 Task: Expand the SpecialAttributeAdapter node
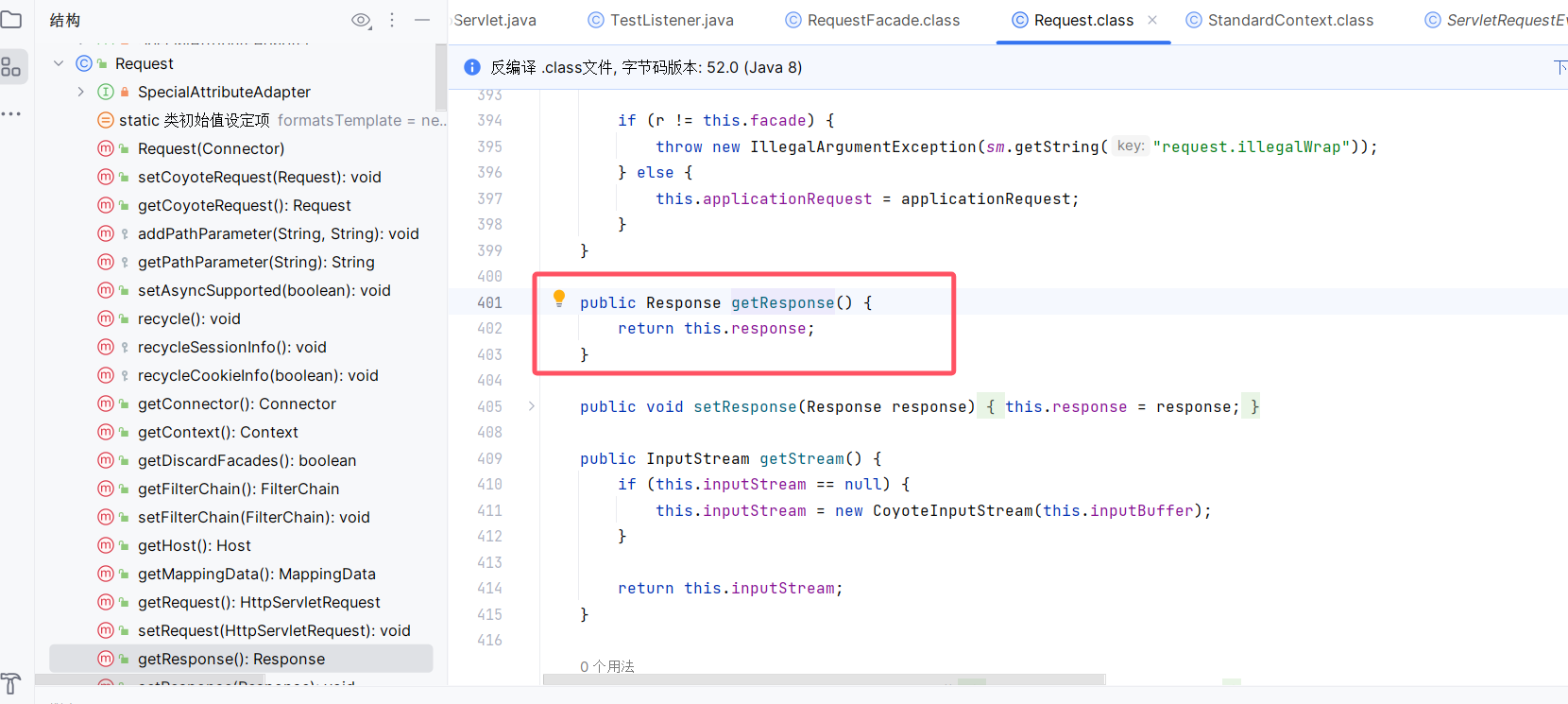81,92
